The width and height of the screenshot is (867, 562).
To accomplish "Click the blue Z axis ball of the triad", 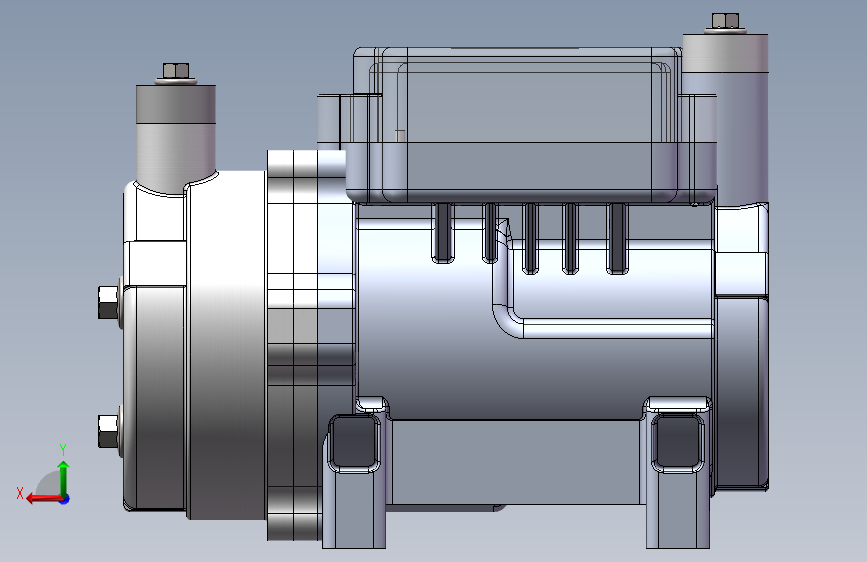I will point(65,500).
